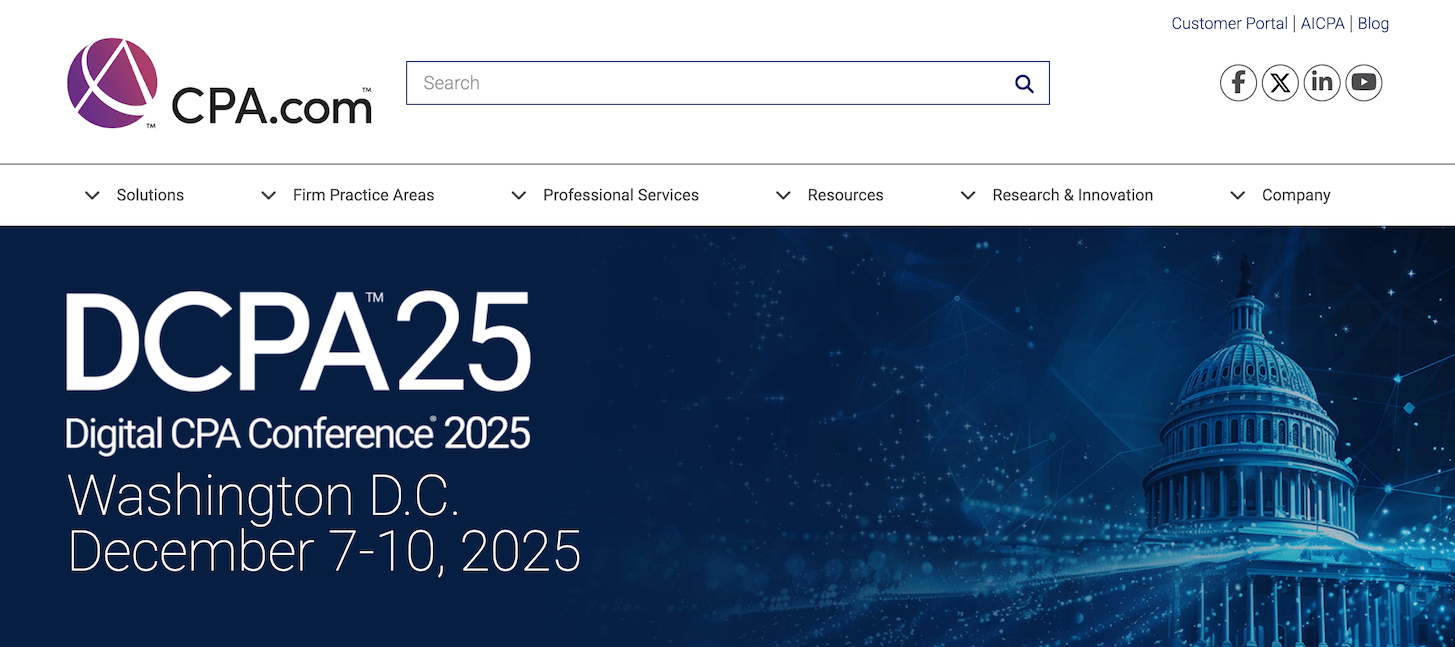Viewport: 1455px width, 647px height.
Task: Open the YouTube social icon
Action: [x=1364, y=82]
